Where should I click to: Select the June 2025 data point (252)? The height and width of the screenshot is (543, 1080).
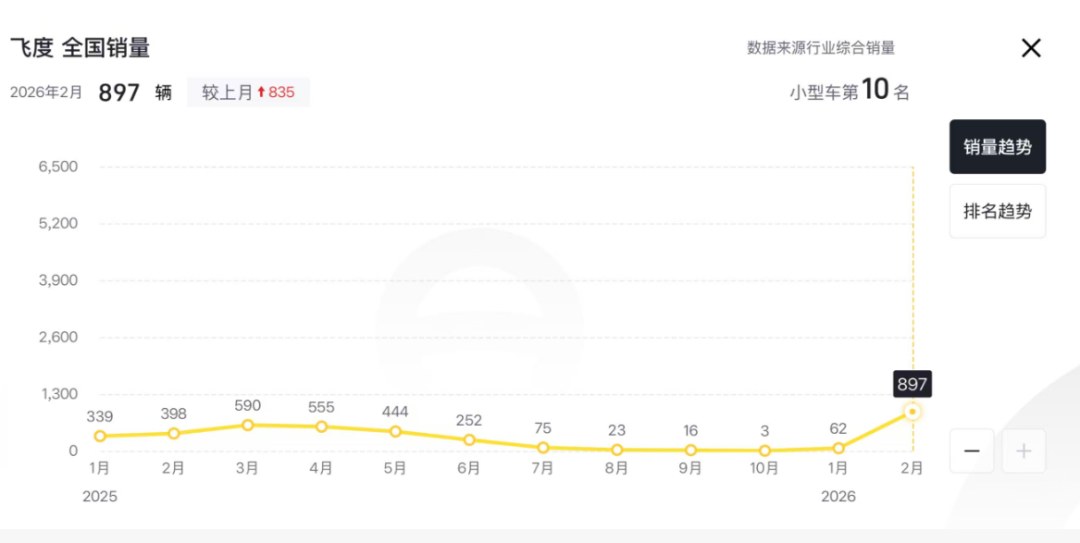tap(469, 440)
